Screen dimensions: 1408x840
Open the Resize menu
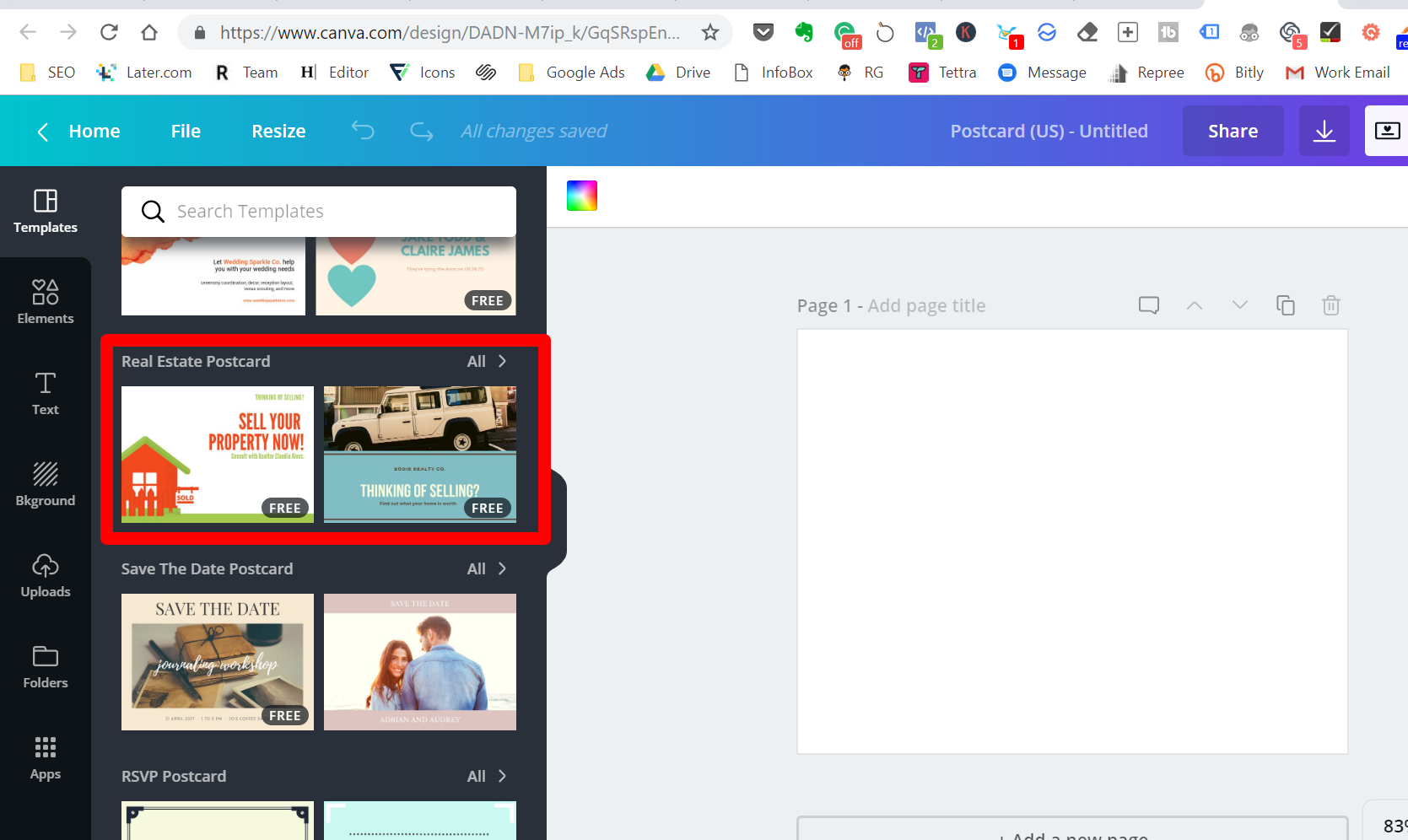[278, 131]
